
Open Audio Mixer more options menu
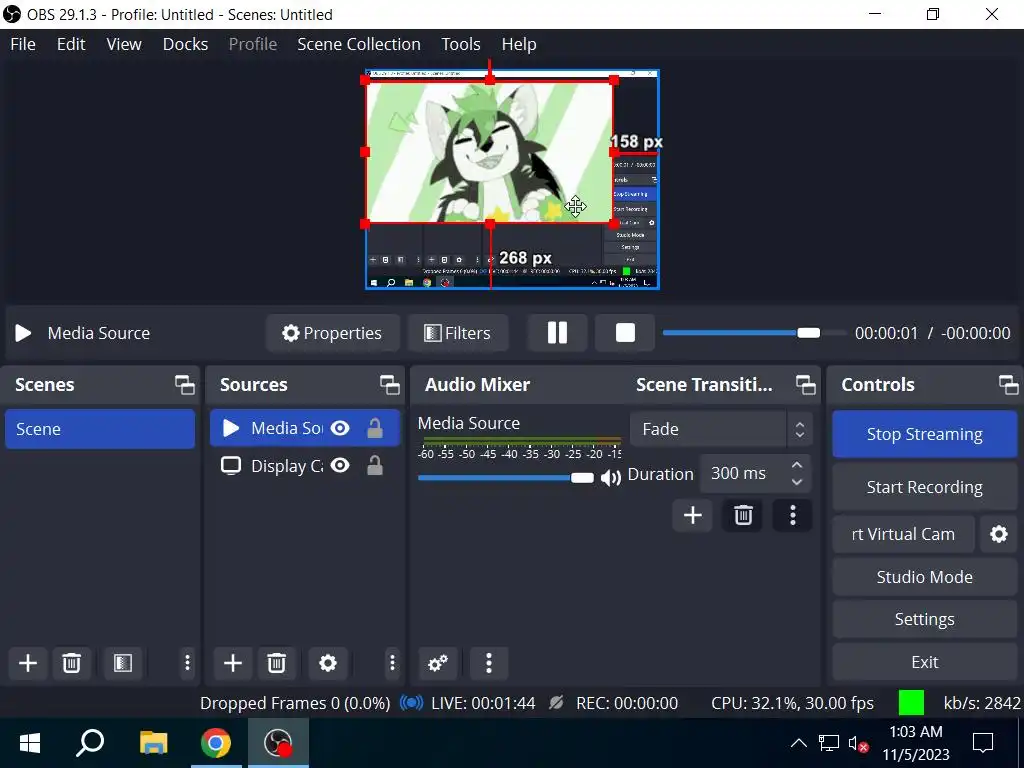[x=488, y=664]
